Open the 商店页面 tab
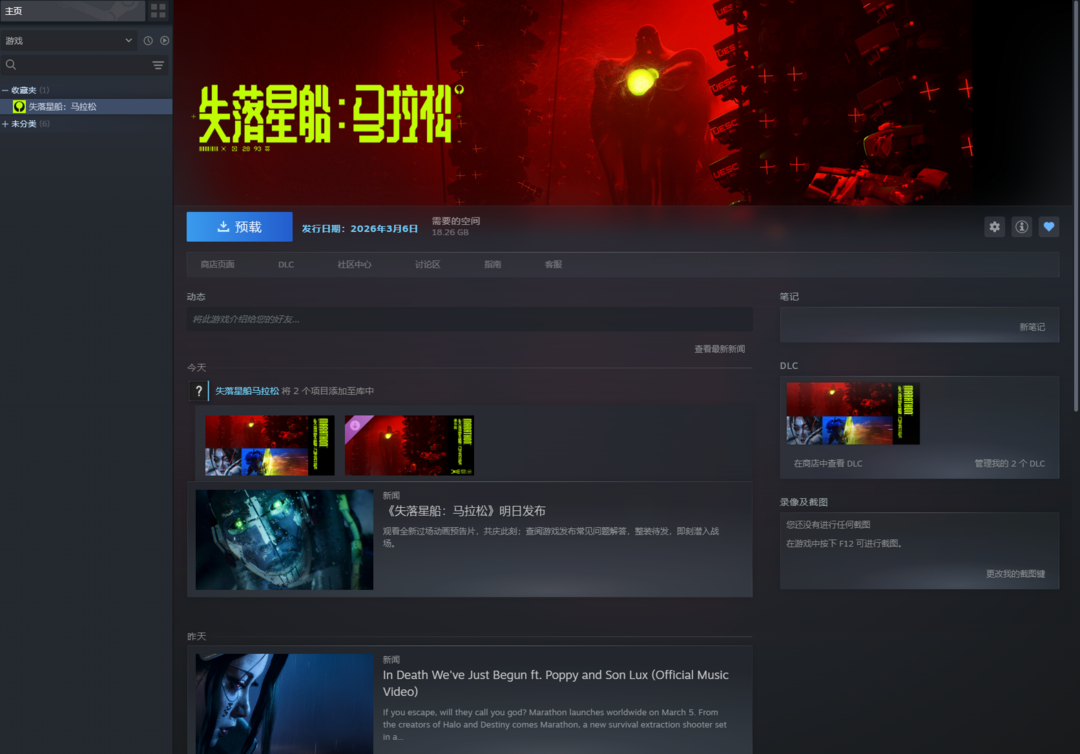The width and height of the screenshot is (1080, 754). click(217, 265)
